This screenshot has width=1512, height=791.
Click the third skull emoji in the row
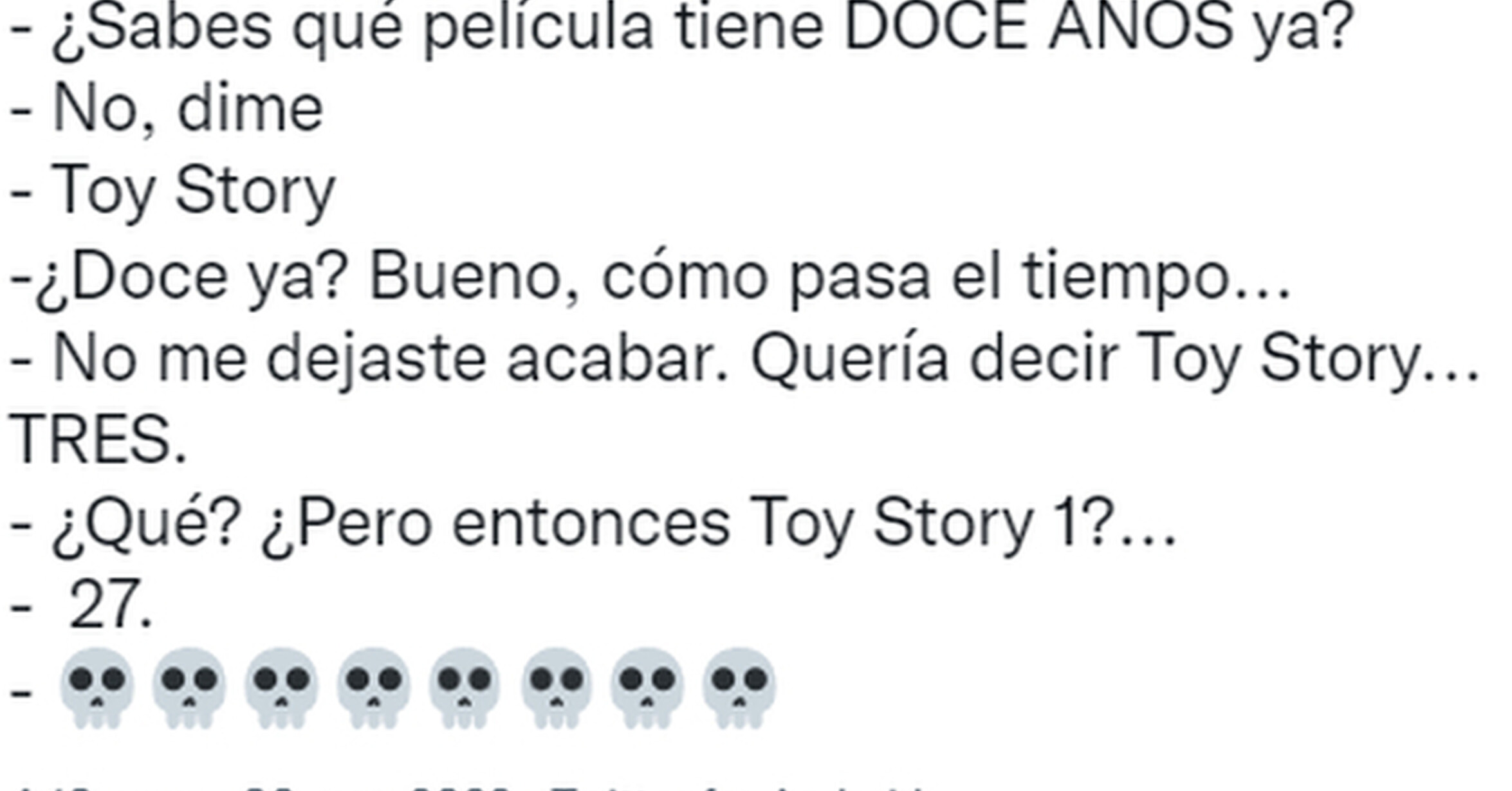pos(281,688)
